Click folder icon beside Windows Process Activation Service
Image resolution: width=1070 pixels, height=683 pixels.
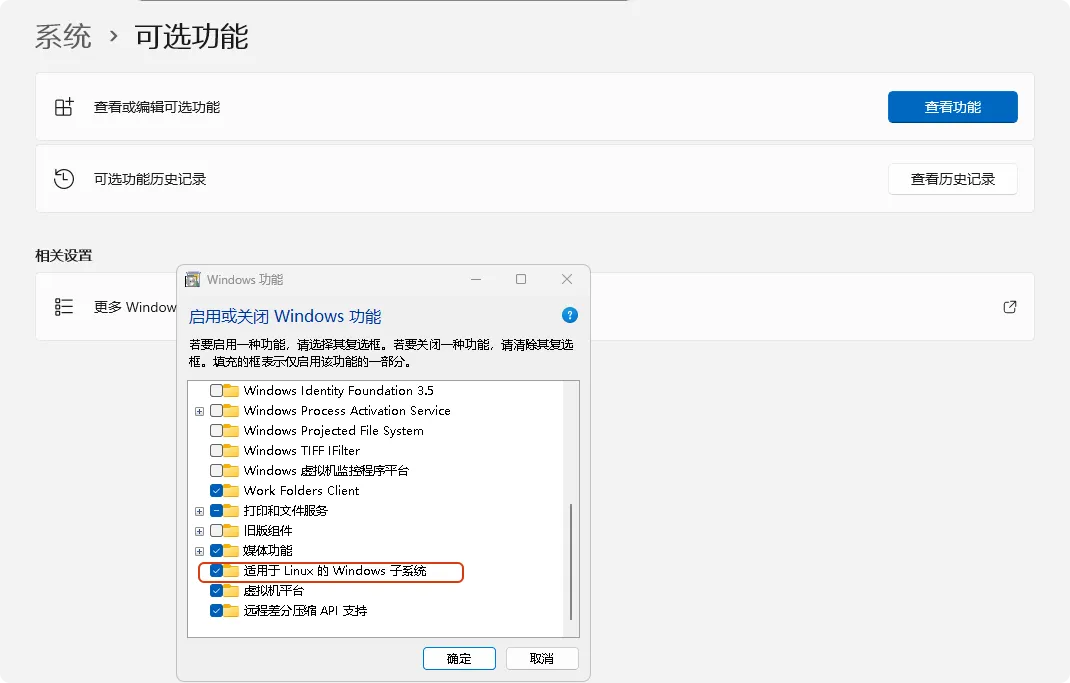pyautogui.click(x=231, y=411)
